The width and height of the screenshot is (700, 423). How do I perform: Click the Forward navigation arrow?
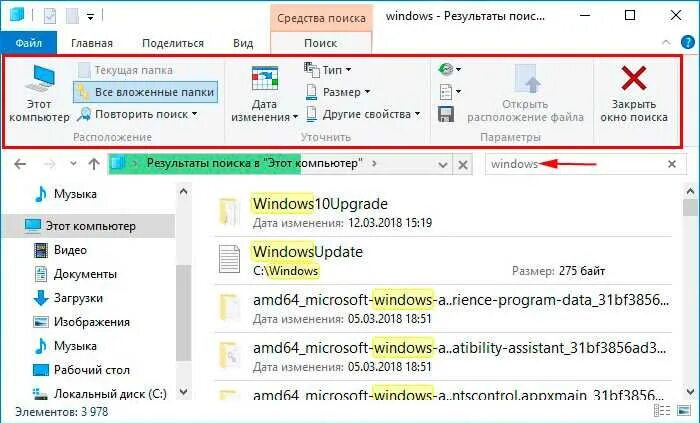point(49,164)
